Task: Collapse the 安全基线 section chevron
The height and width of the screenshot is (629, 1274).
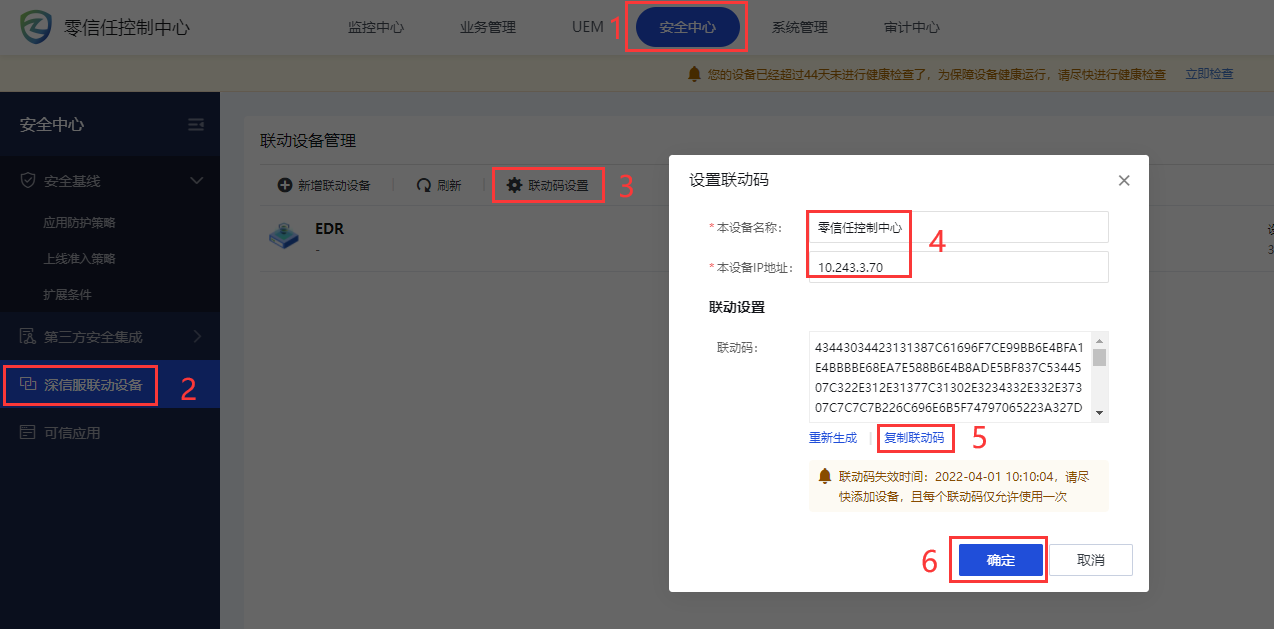Action: (x=197, y=181)
